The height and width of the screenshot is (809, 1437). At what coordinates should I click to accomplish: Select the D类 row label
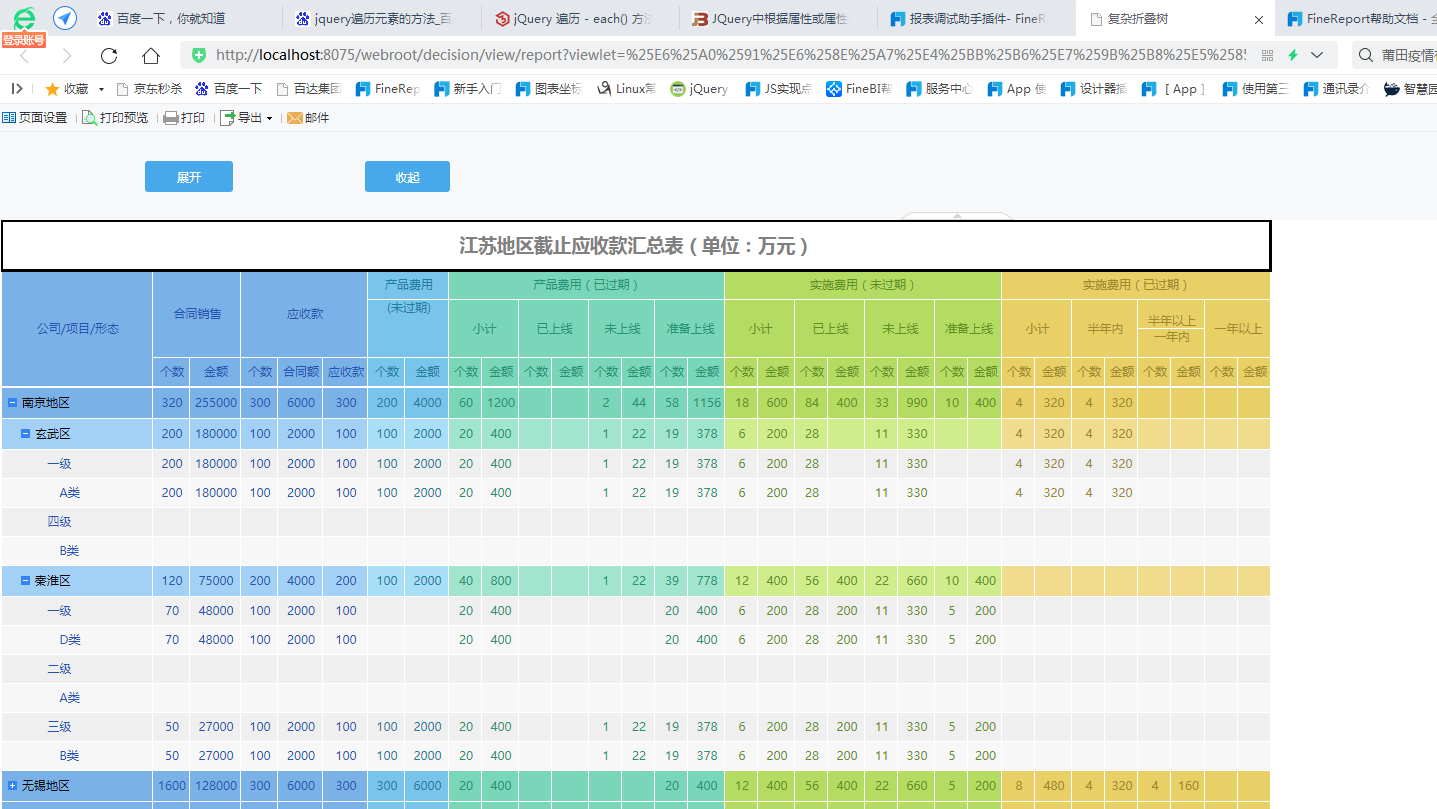pyautogui.click(x=69, y=640)
